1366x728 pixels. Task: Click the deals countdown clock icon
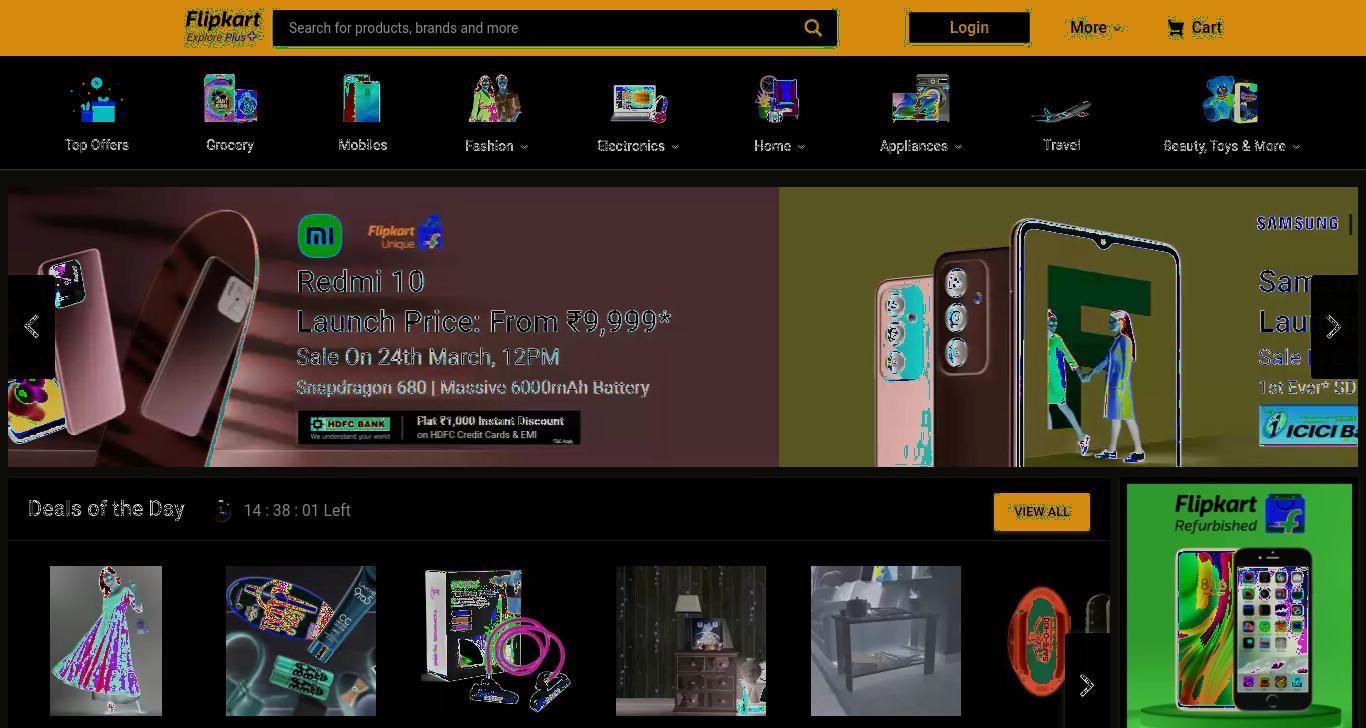(222, 510)
